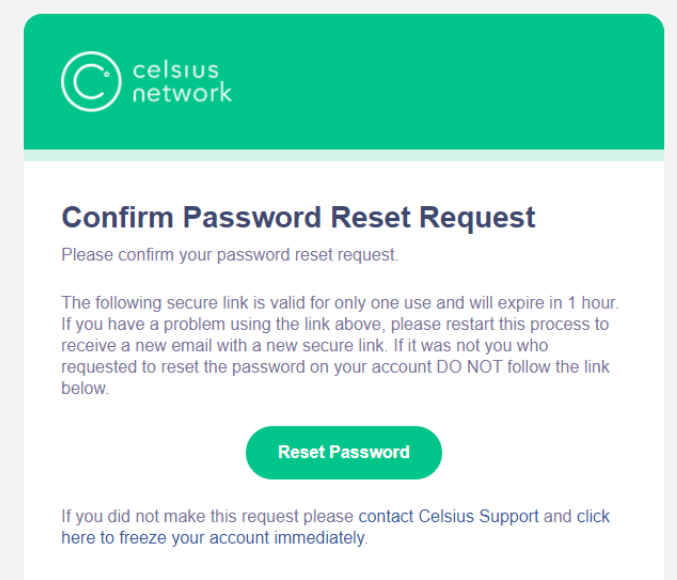Click the pale green strip under header
The width and height of the screenshot is (677, 580).
[344, 155]
